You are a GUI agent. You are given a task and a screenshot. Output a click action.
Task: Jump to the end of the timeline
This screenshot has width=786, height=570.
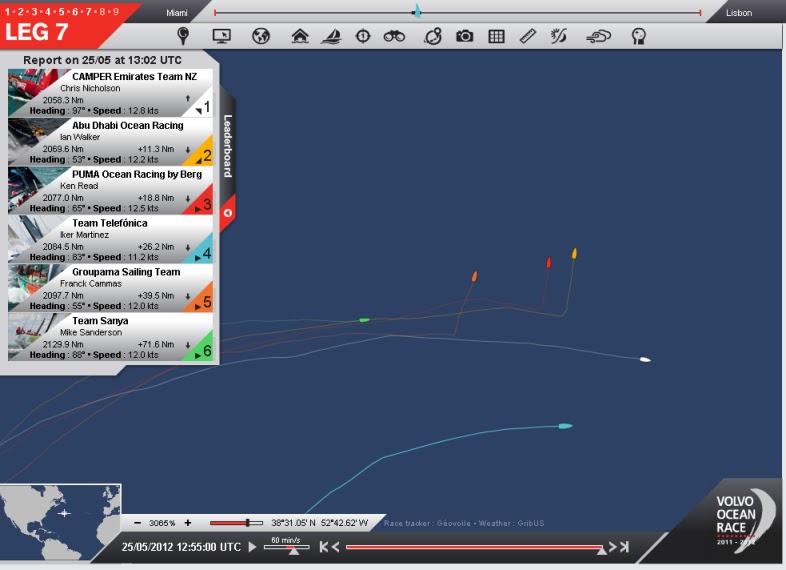coord(624,547)
